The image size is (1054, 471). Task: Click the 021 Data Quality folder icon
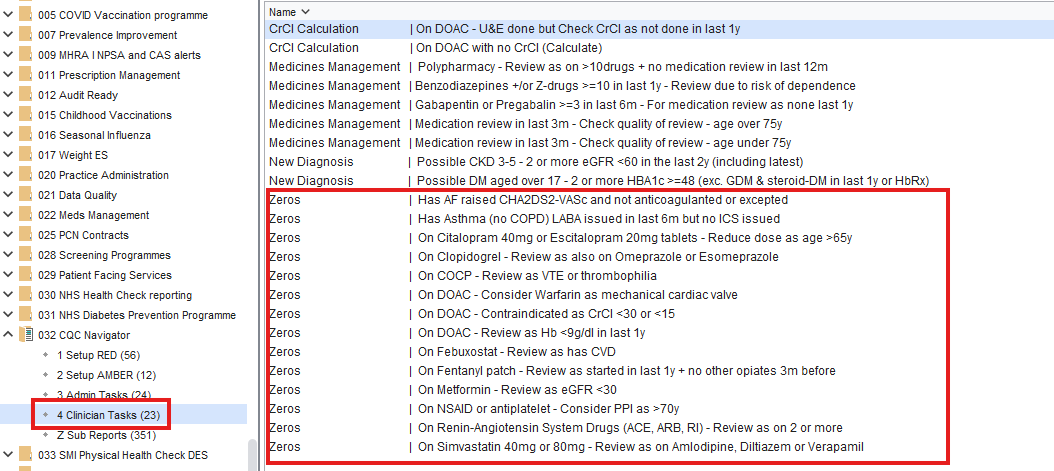tap(24, 195)
